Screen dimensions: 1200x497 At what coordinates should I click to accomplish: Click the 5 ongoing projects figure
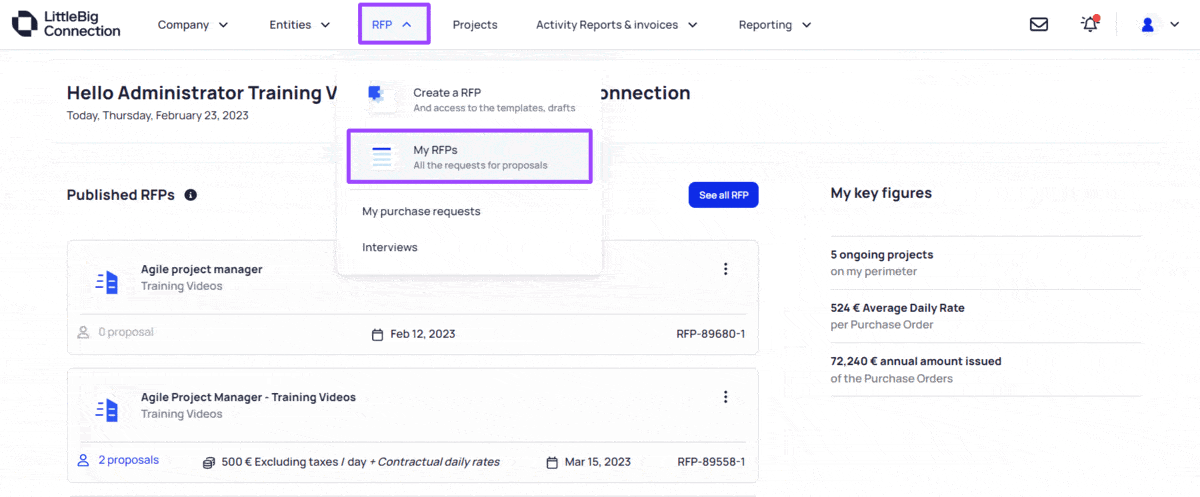[x=882, y=255]
